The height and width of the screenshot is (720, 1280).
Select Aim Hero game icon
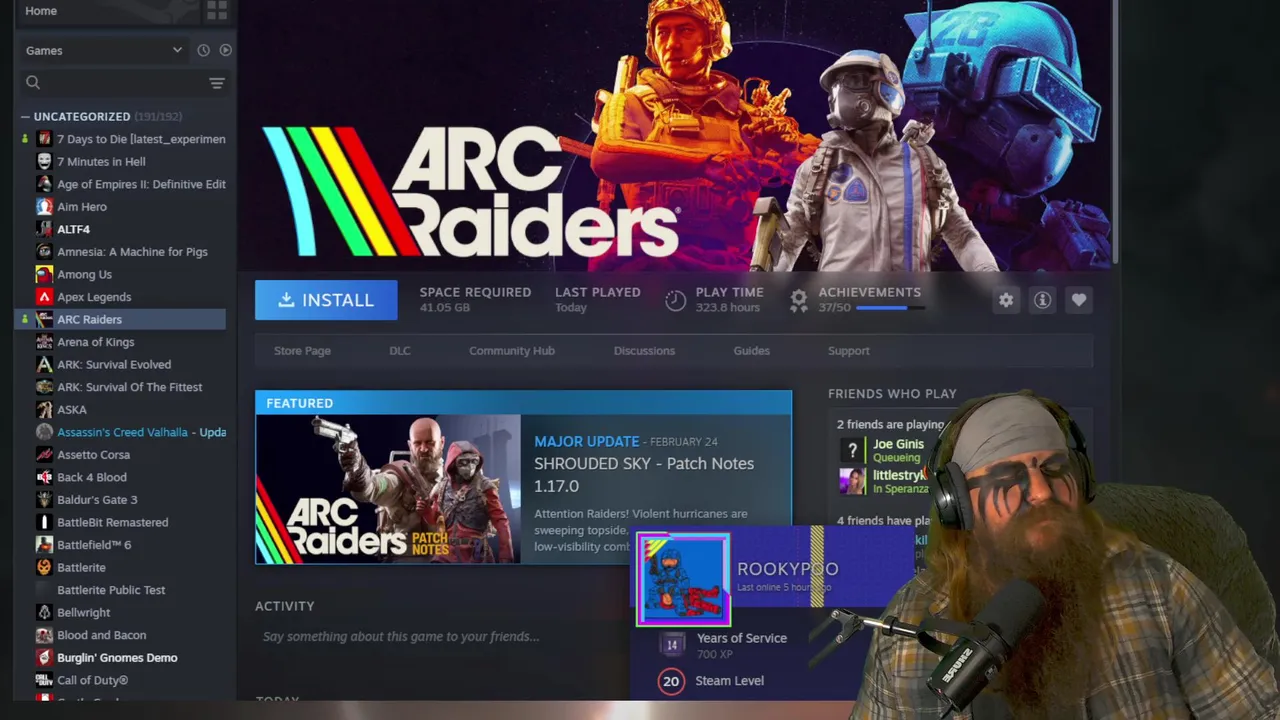click(44, 206)
